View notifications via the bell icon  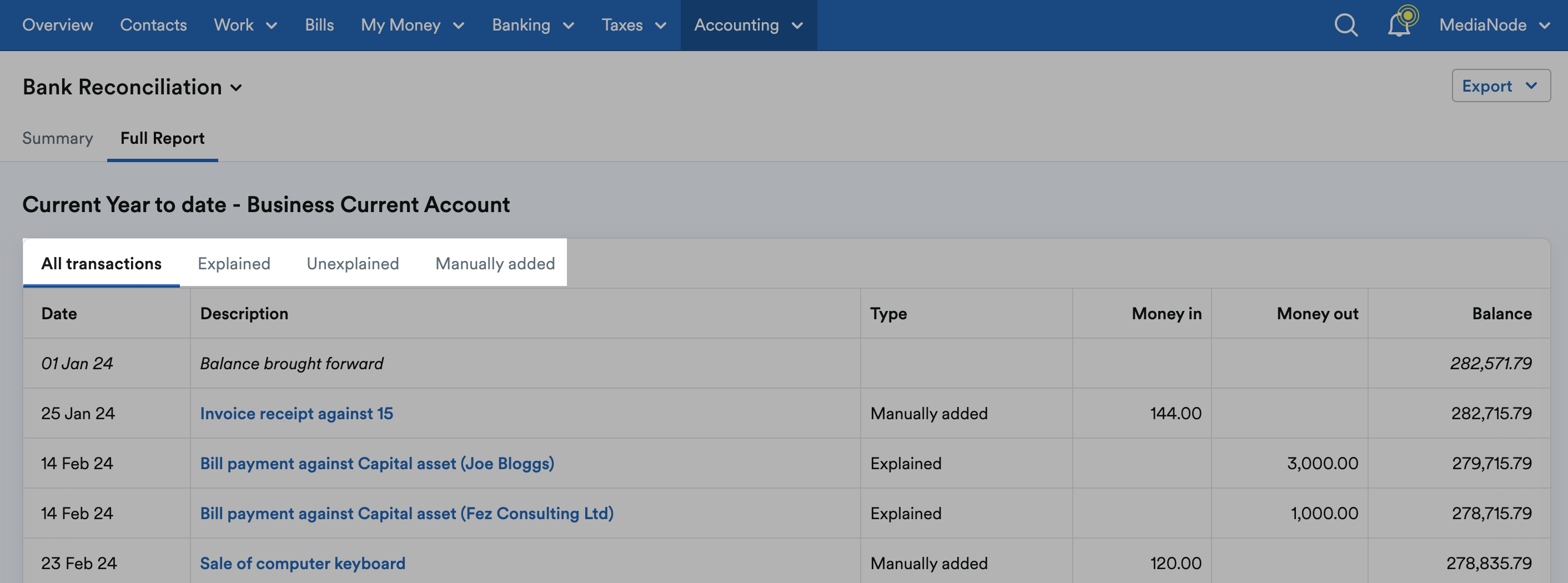point(1399,25)
